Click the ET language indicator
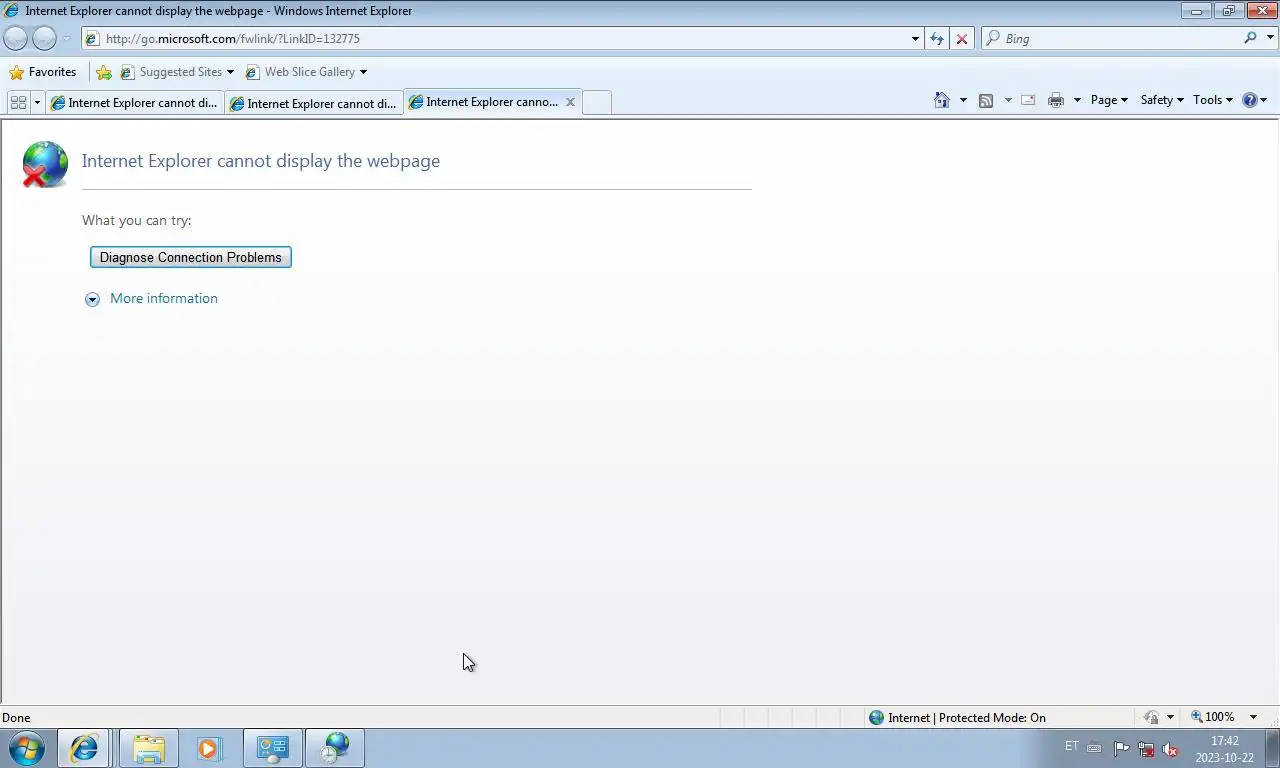The width and height of the screenshot is (1280, 768). [1072, 747]
